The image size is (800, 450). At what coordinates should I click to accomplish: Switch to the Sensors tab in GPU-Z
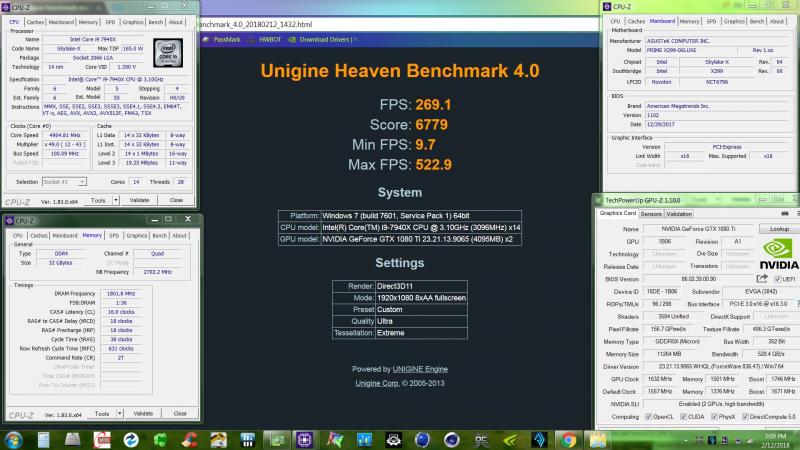(651, 214)
